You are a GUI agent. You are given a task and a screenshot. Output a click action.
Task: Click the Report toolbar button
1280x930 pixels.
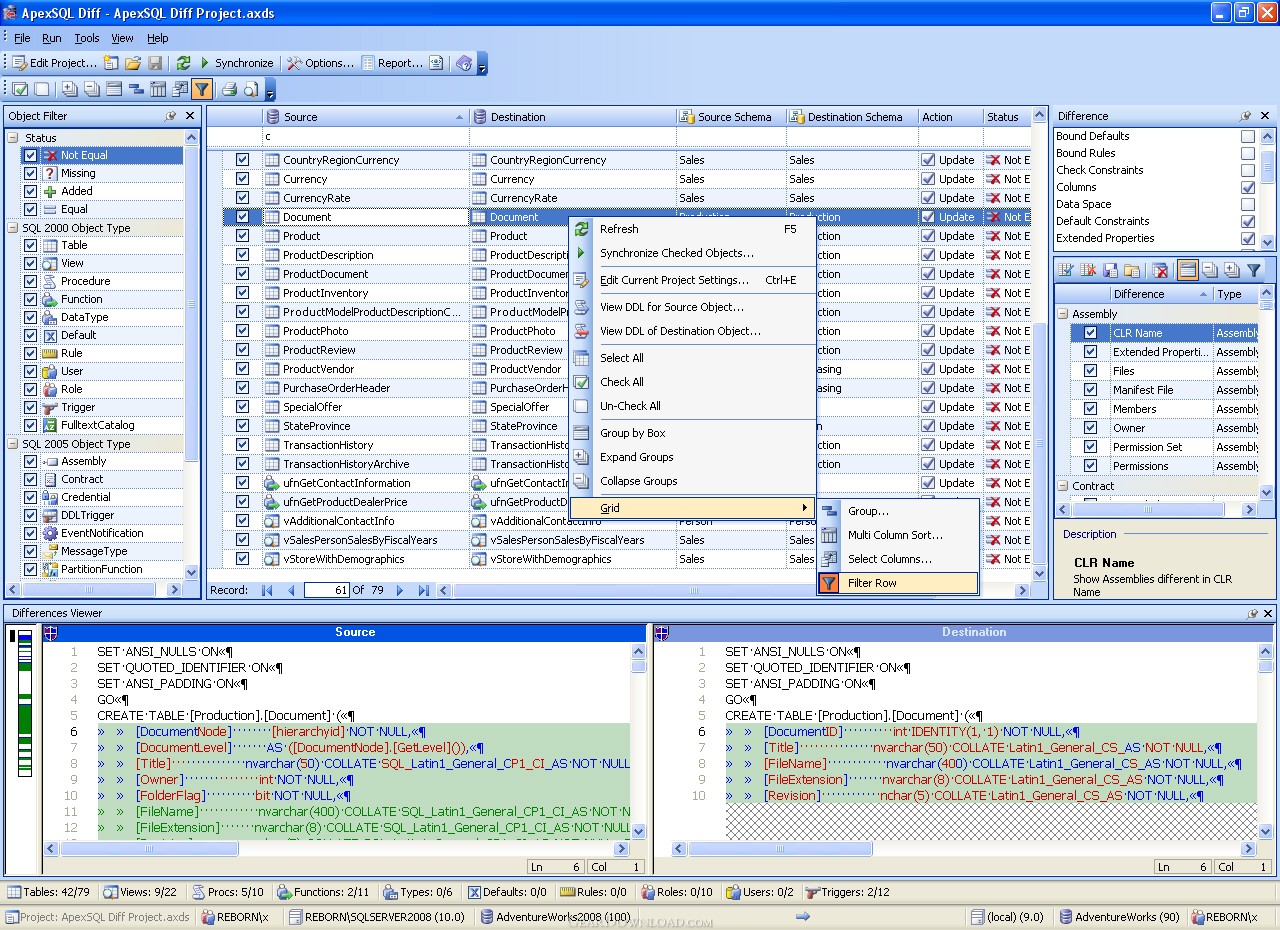coord(391,63)
